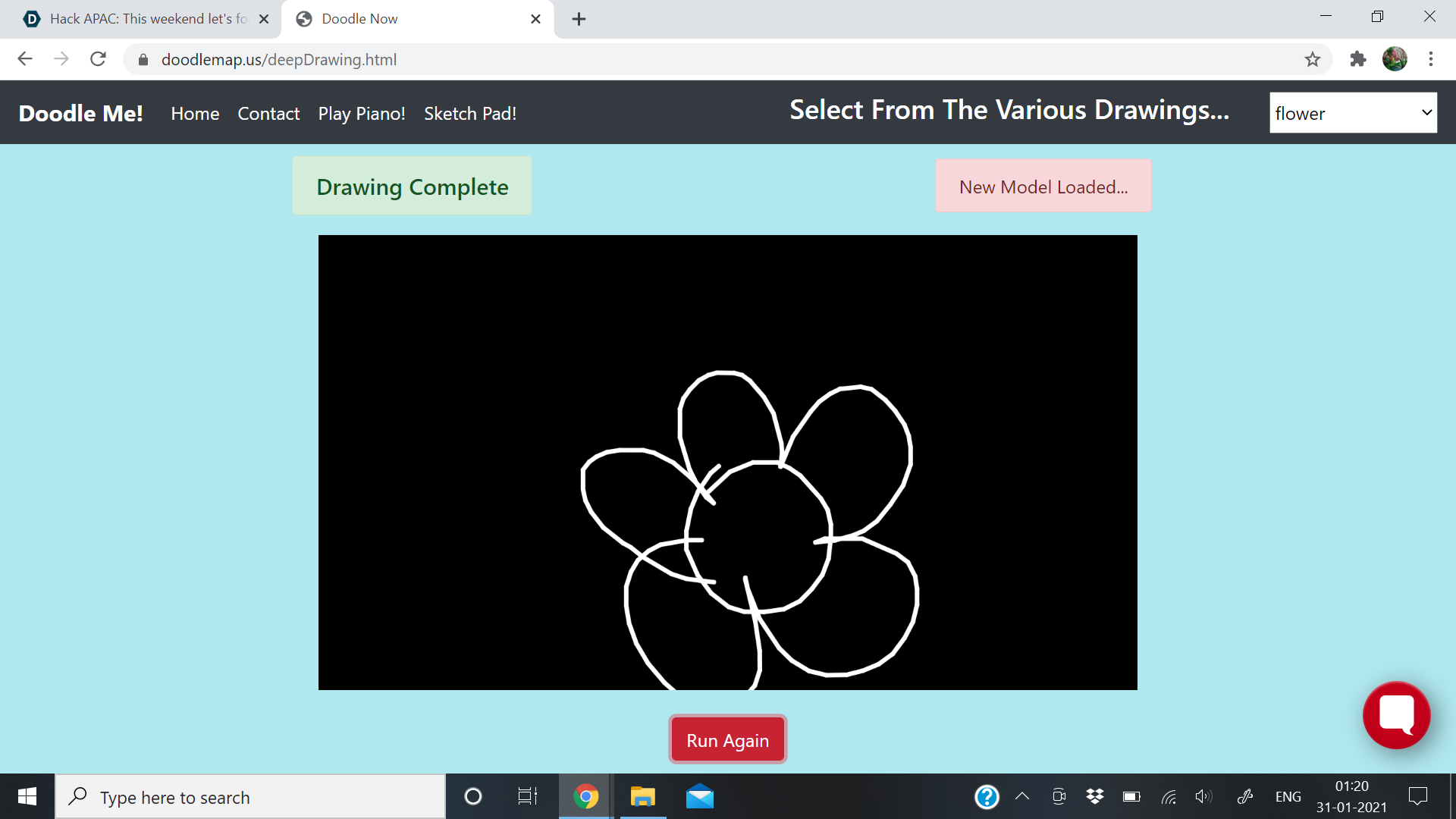Open the Play Piano! page link

362,114
